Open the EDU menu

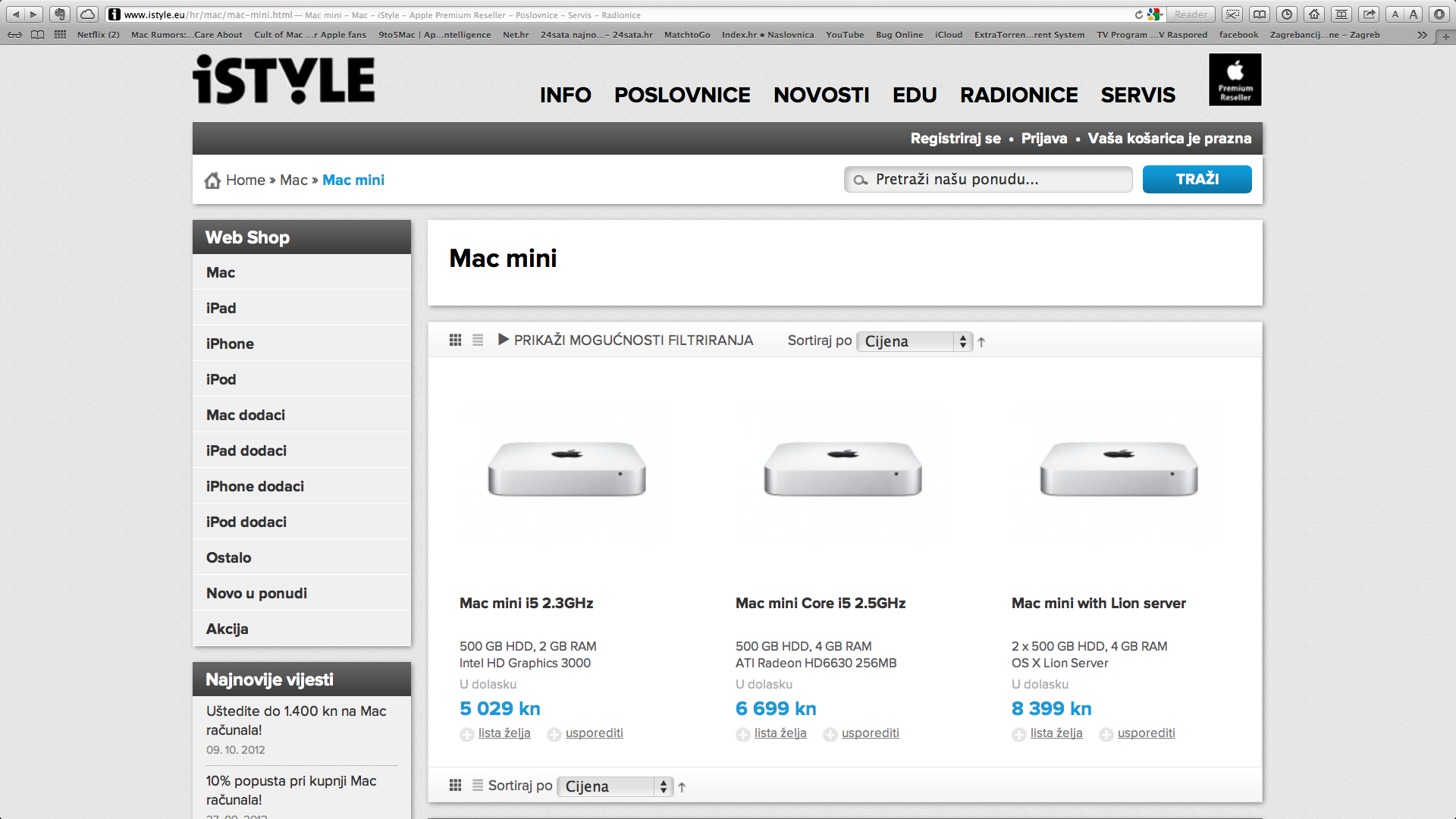click(915, 95)
